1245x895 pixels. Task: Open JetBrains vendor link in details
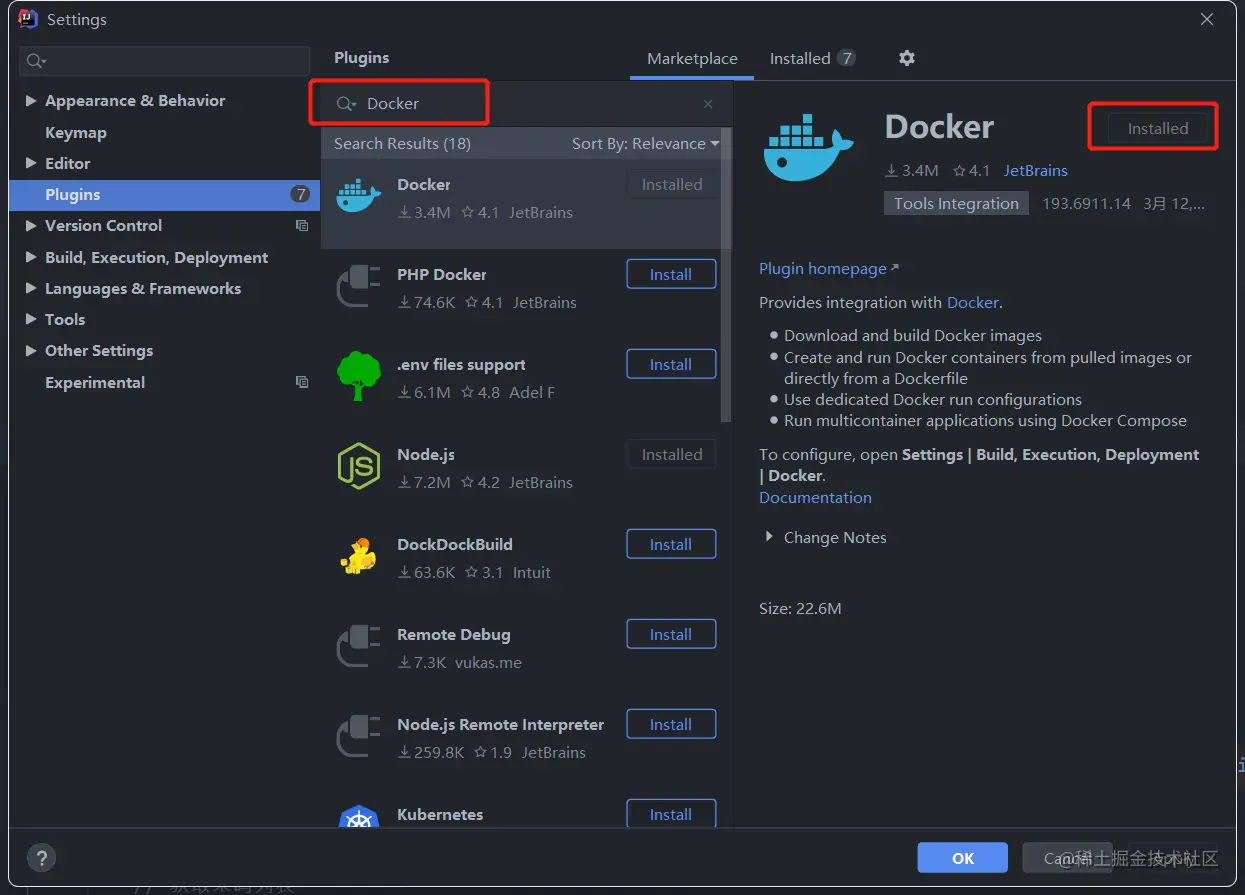tap(1035, 170)
